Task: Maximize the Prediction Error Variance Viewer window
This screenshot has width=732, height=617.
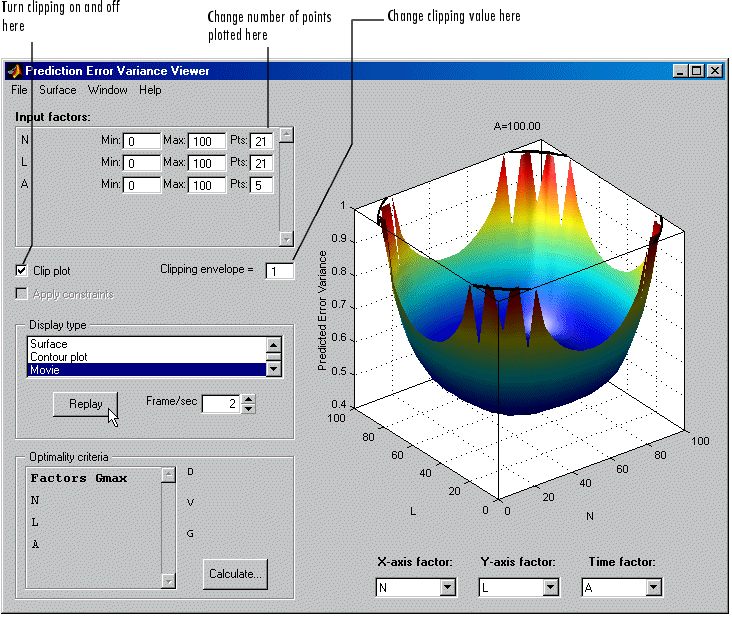Action: [697, 71]
